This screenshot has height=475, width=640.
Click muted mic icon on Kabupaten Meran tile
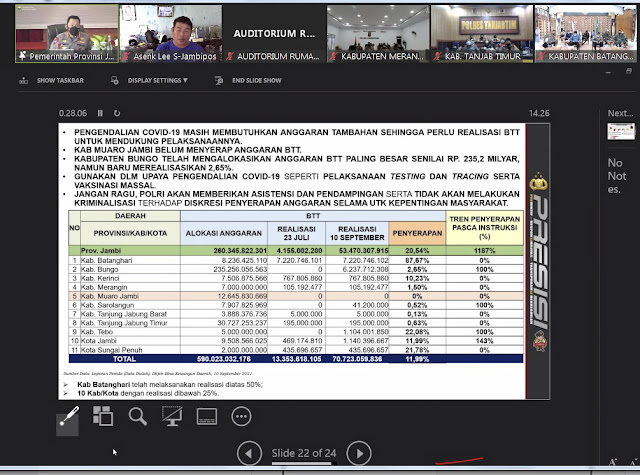[x=333, y=56]
